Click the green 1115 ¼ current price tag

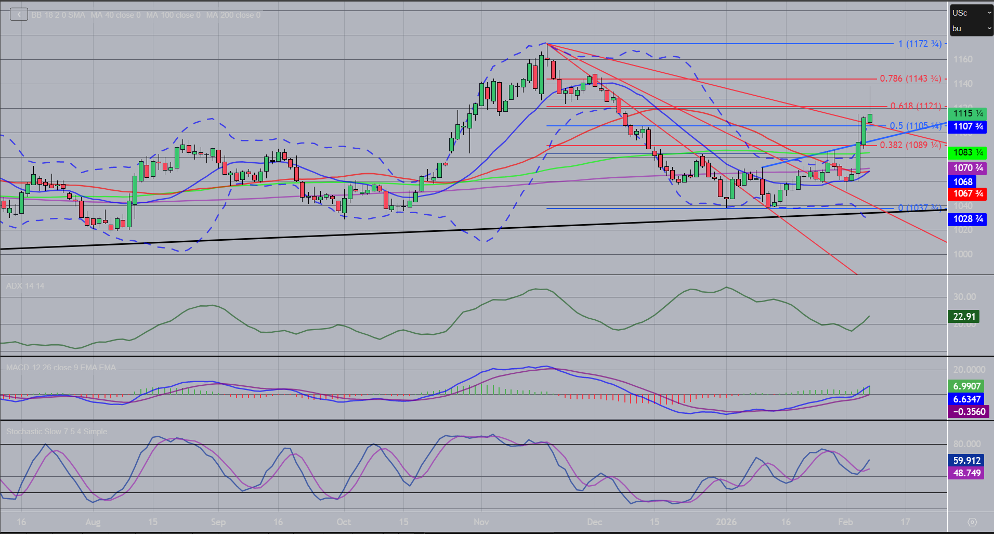click(968, 115)
